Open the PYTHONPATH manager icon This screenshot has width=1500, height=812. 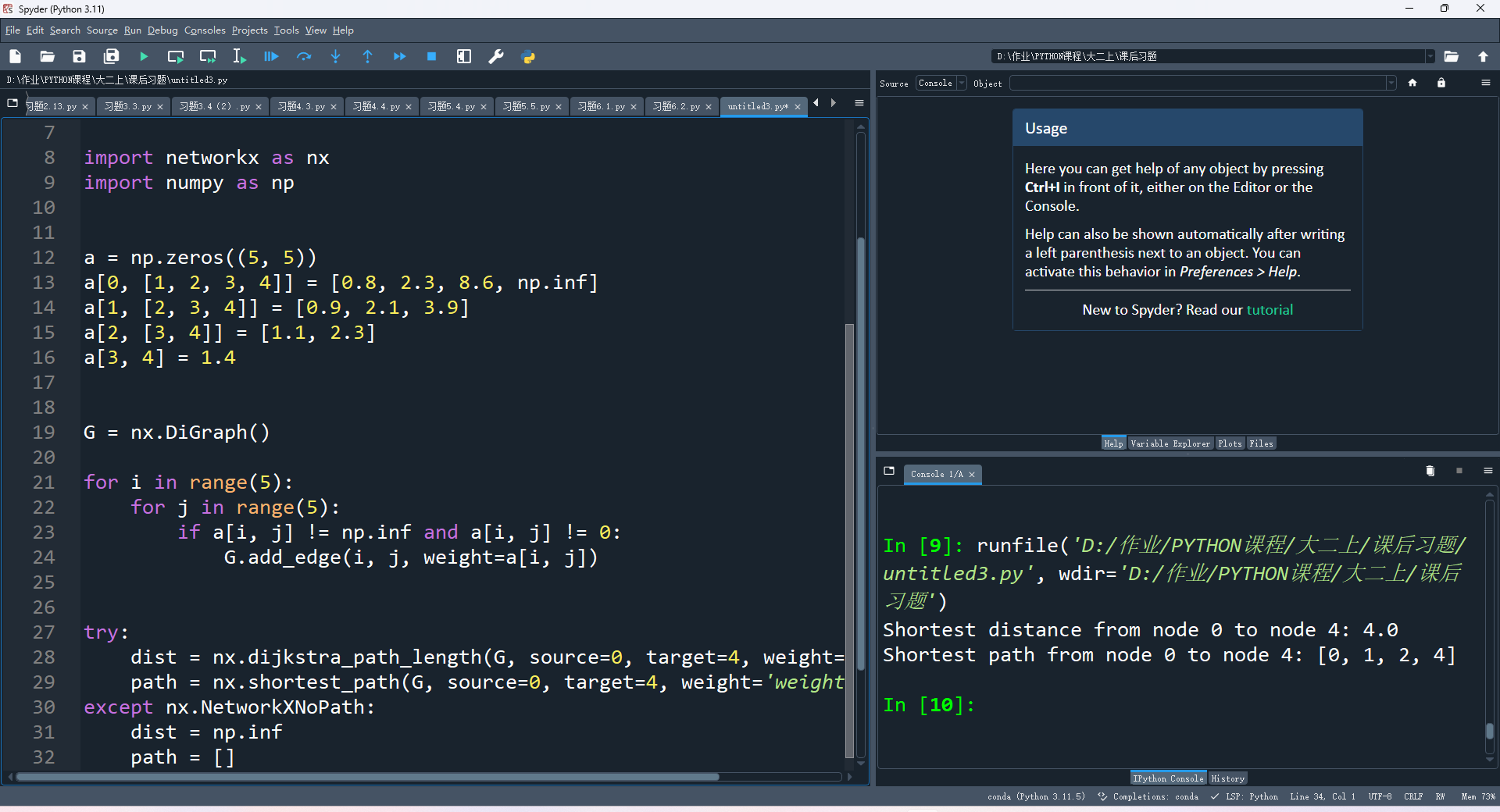click(528, 56)
